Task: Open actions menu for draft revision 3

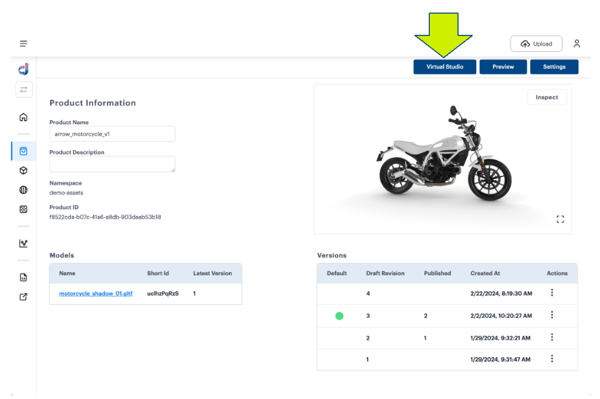Action: [x=552, y=315]
